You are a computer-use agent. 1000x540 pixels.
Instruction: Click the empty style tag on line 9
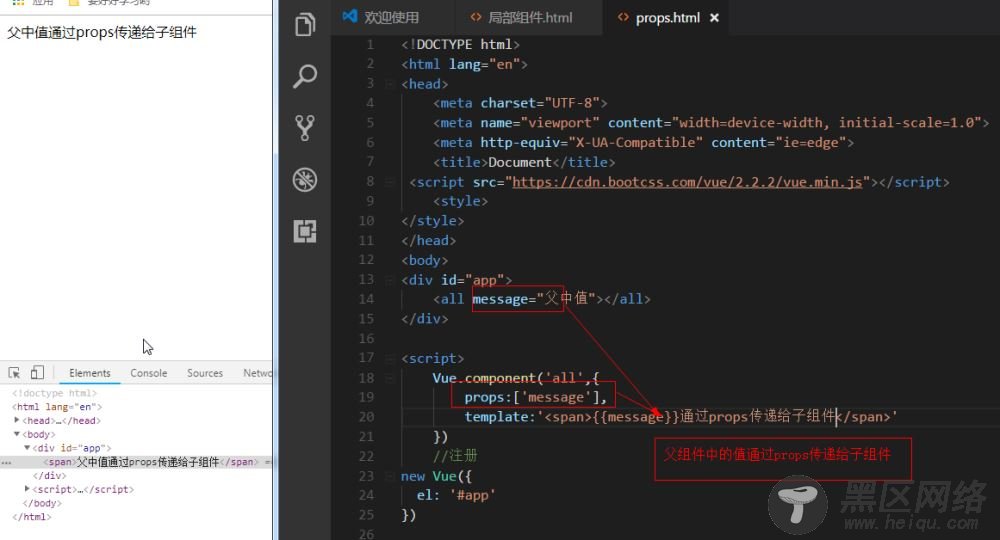[x=460, y=201]
